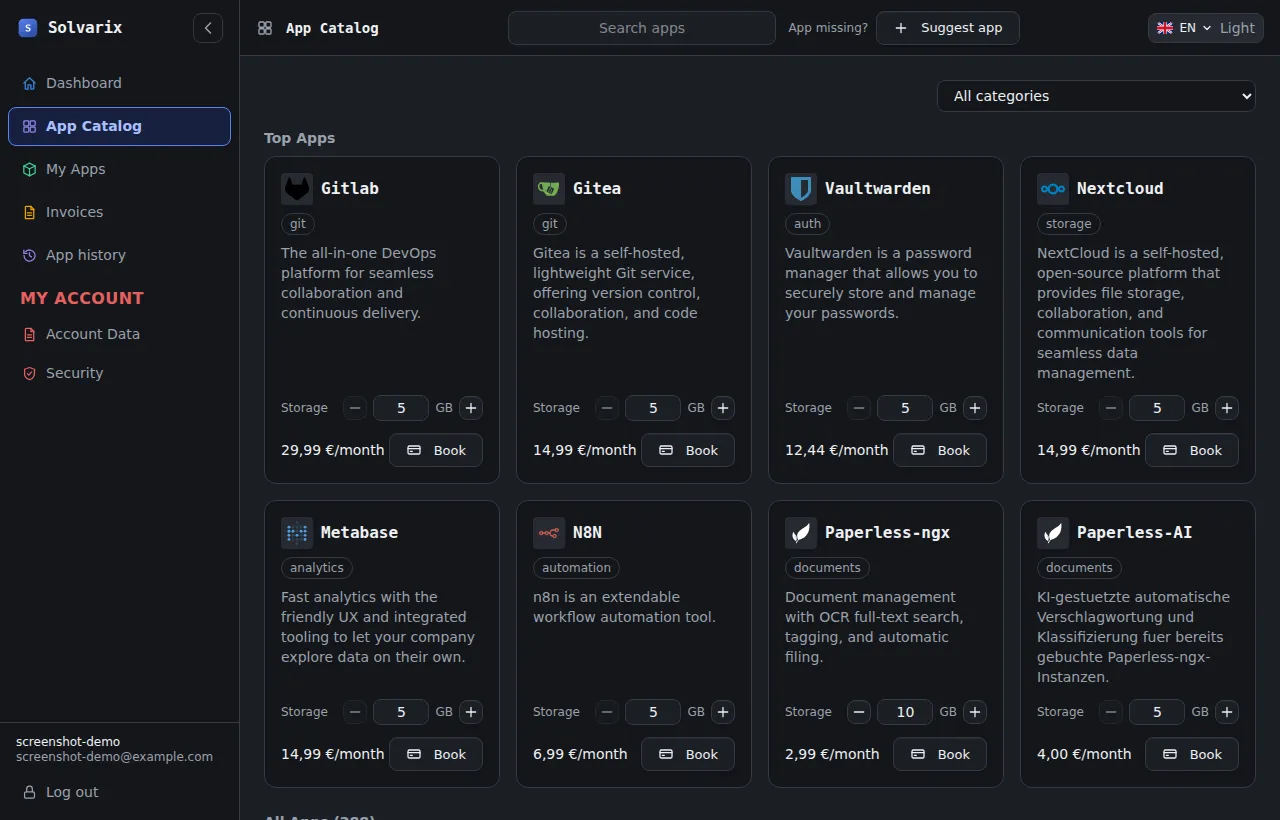Collapse the sidebar with the chevron button
The height and width of the screenshot is (820, 1280).
pyautogui.click(x=208, y=28)
